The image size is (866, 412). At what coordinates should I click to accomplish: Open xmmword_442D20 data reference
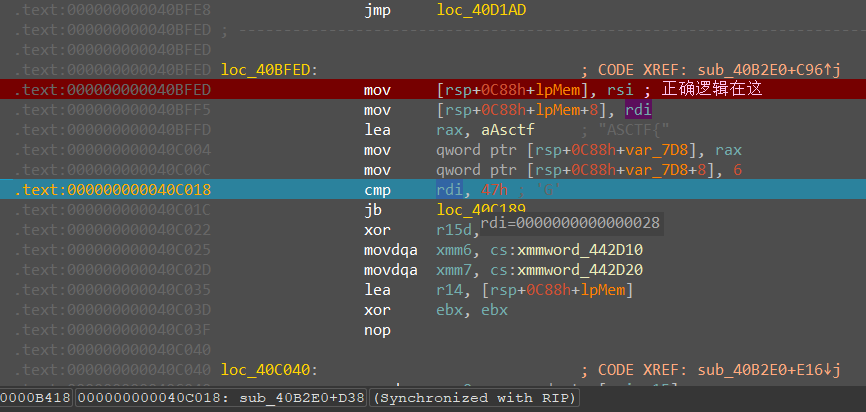click(580, 270)
